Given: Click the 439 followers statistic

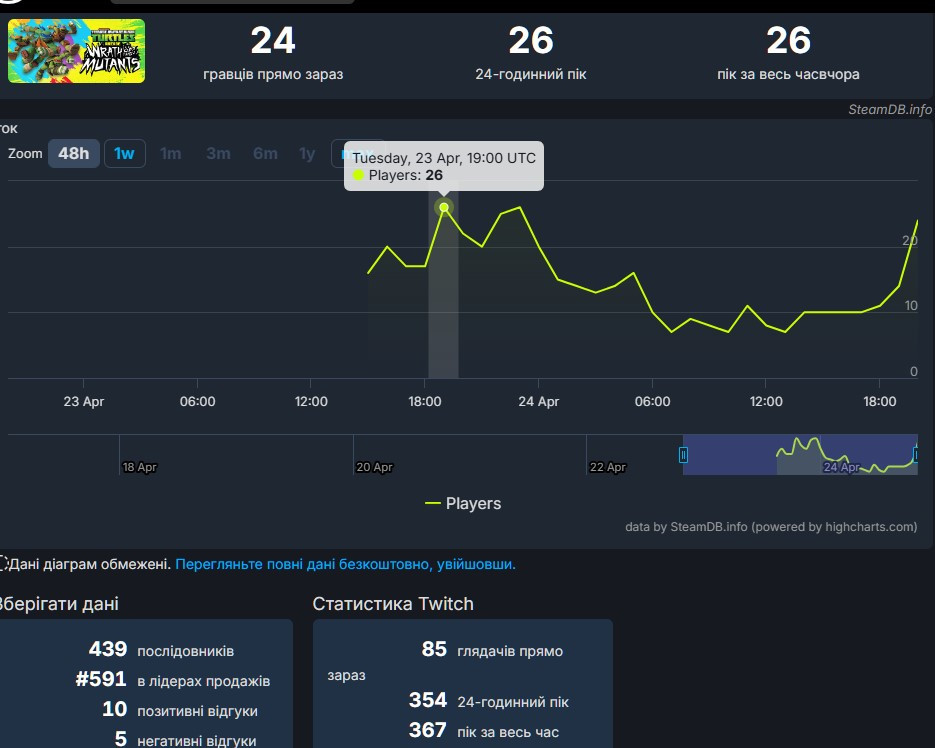Looking at the screenshot, I should point(108,650).
